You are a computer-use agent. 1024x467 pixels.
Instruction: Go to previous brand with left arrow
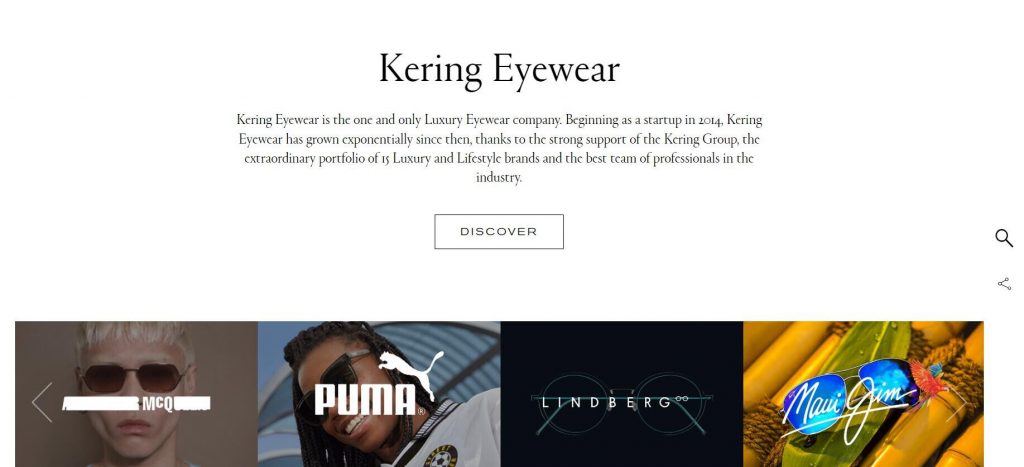pos(42,402)
